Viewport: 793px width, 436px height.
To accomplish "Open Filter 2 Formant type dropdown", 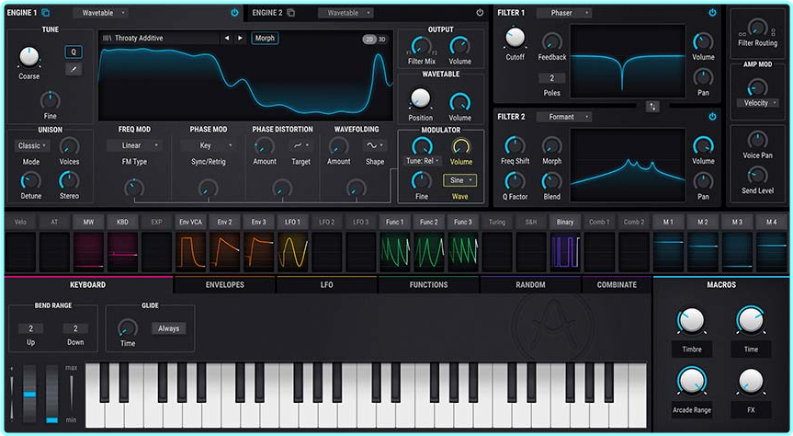I will tap(565, 116).
